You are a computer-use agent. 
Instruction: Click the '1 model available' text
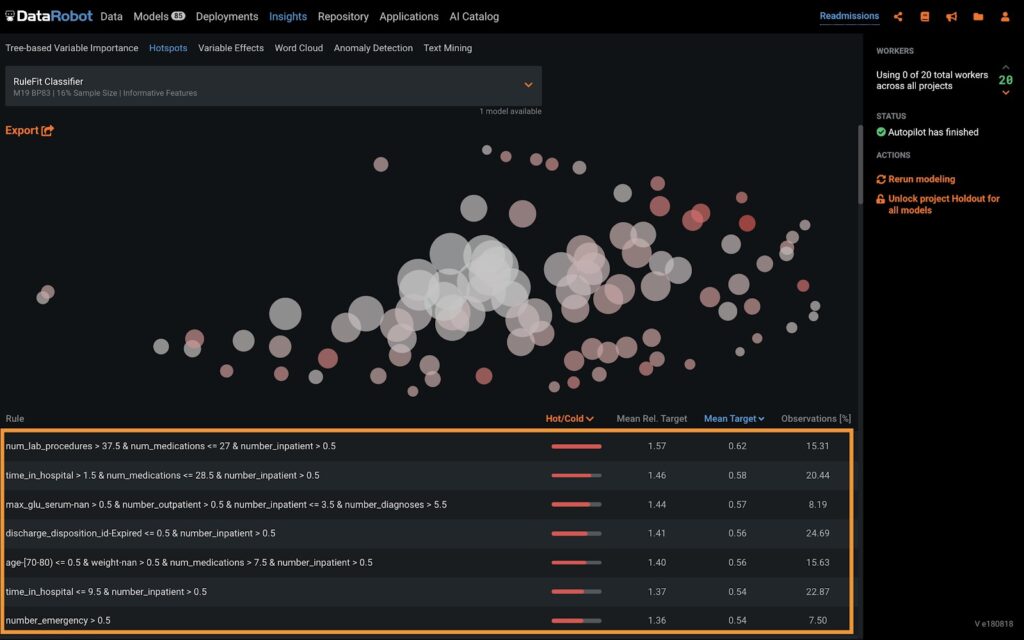click(510, 111)
